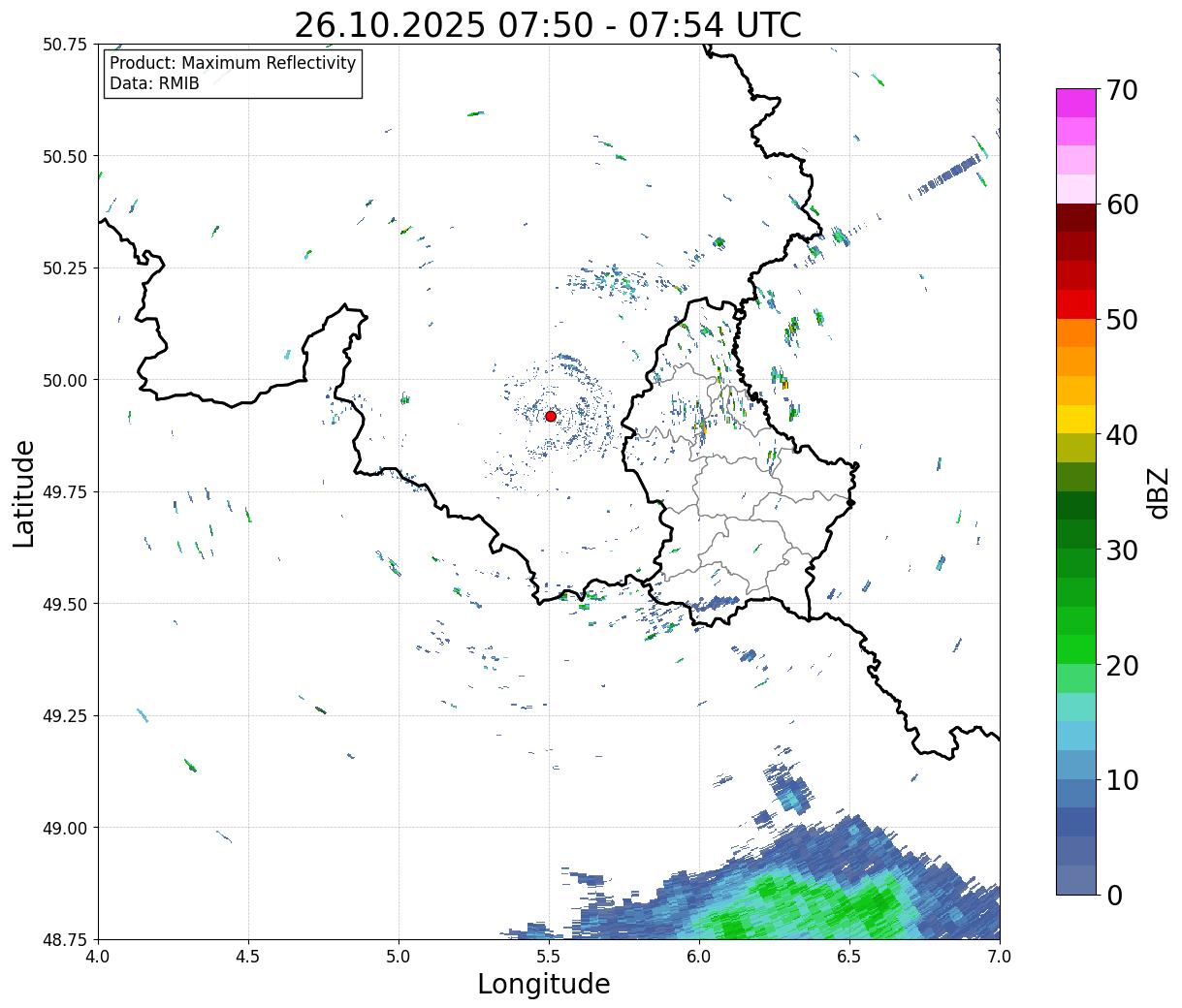Click the colorbar tick label 70
Image resolution: width=1182 pixels, height=1008 pixels.
pos(1121,90)
